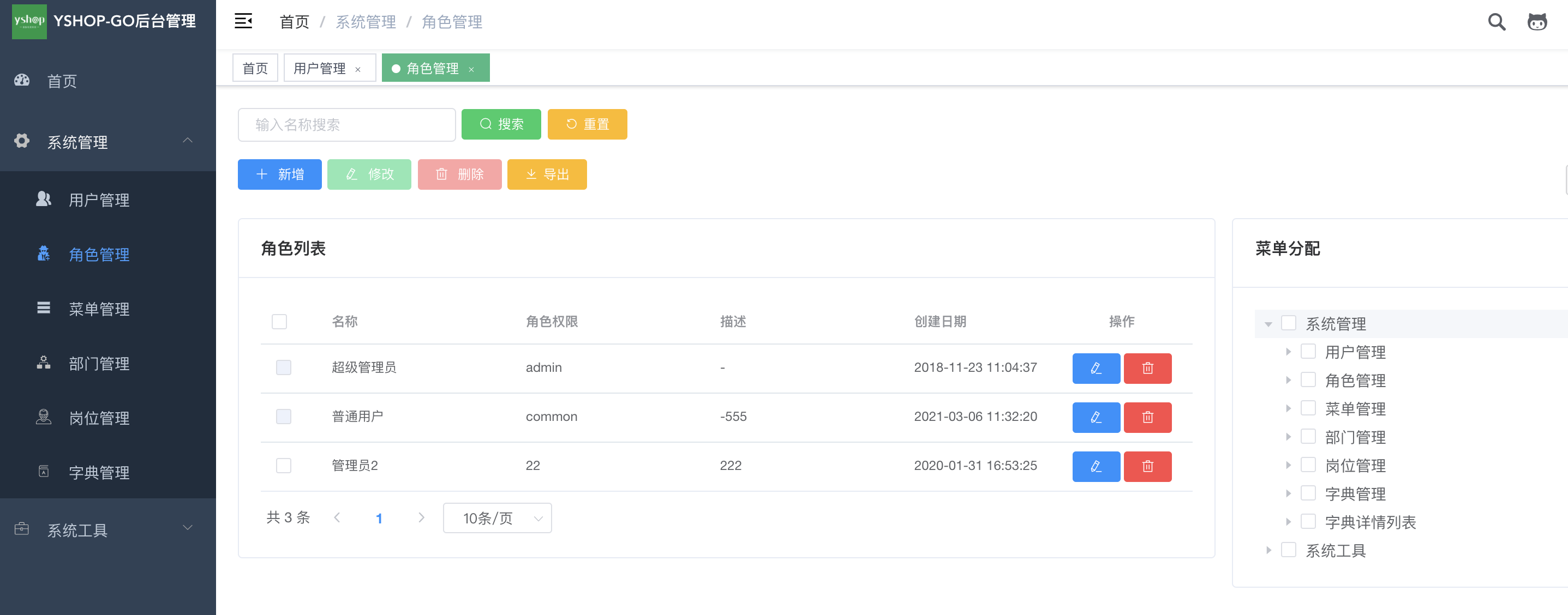Expand the 岗位管理 tree node arrow
The width and height of the screenshot is (1568, 615).
click(1288, 466)
